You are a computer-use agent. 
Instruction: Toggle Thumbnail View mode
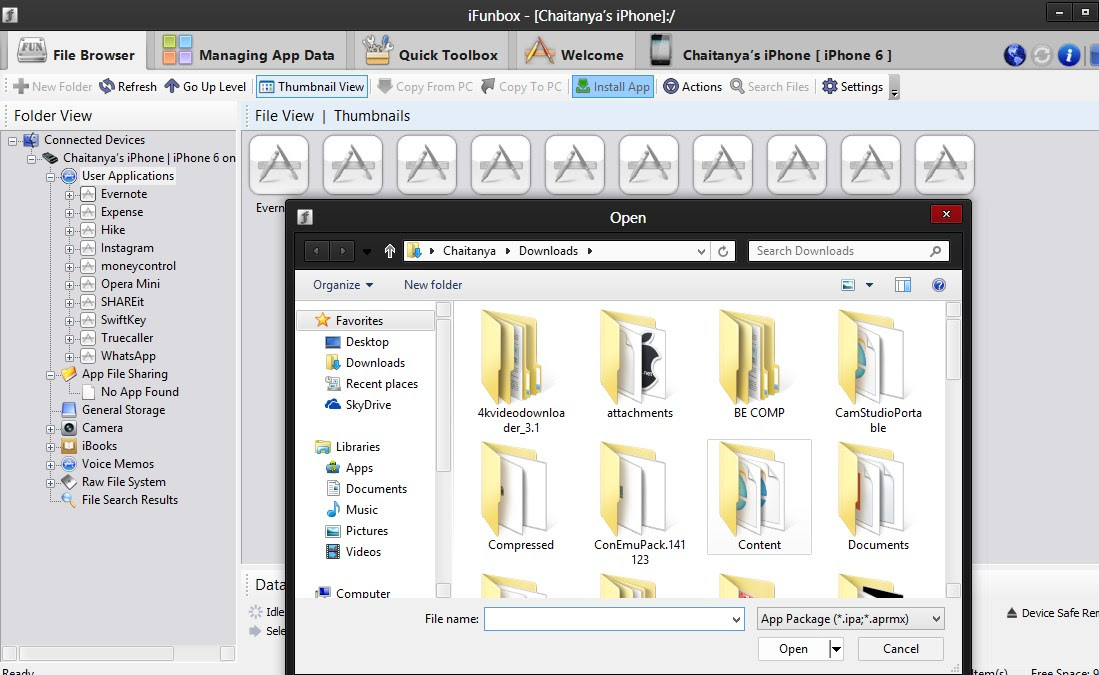click(312, 87)
